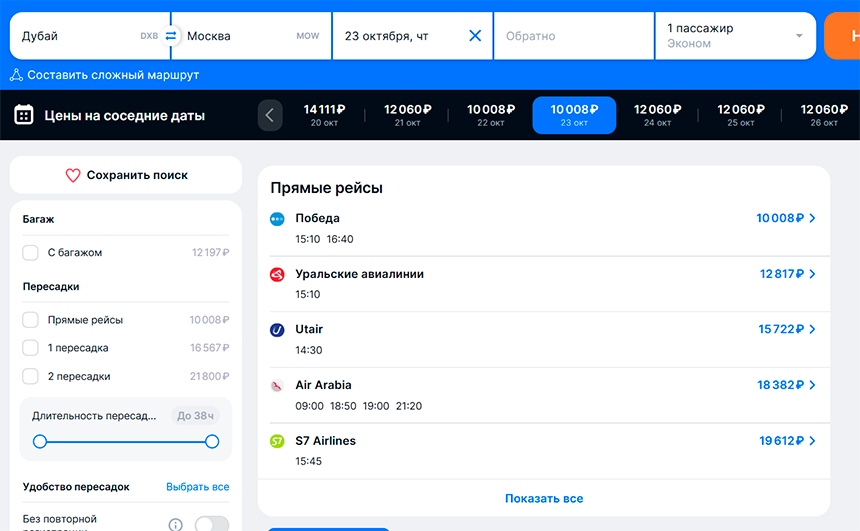Tick the 1 пересадка checkbox
The image size is (860, 531).
point(31,348)
